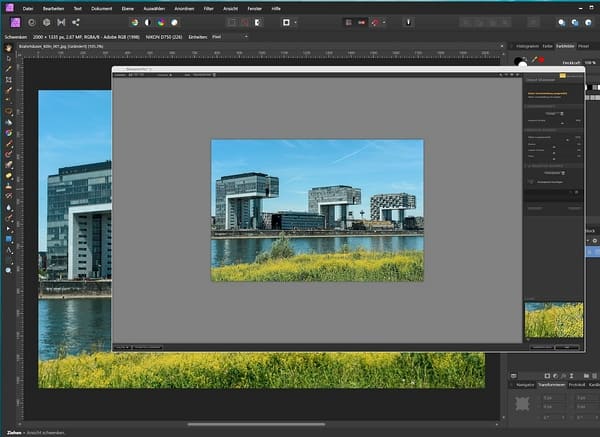
Task: Click the invert pixel selection icon
Action: point(258,23)
